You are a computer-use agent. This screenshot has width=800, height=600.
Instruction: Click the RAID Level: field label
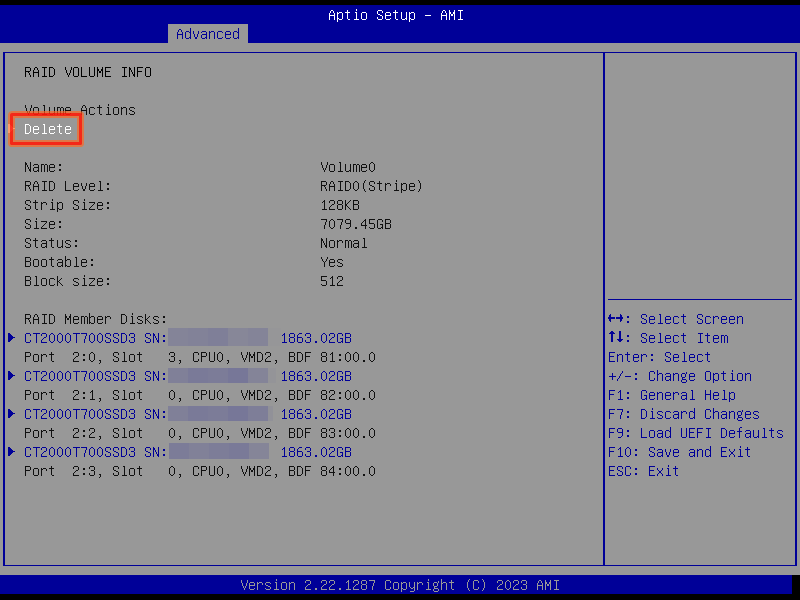pyautogui.click(x=67, y=186)
